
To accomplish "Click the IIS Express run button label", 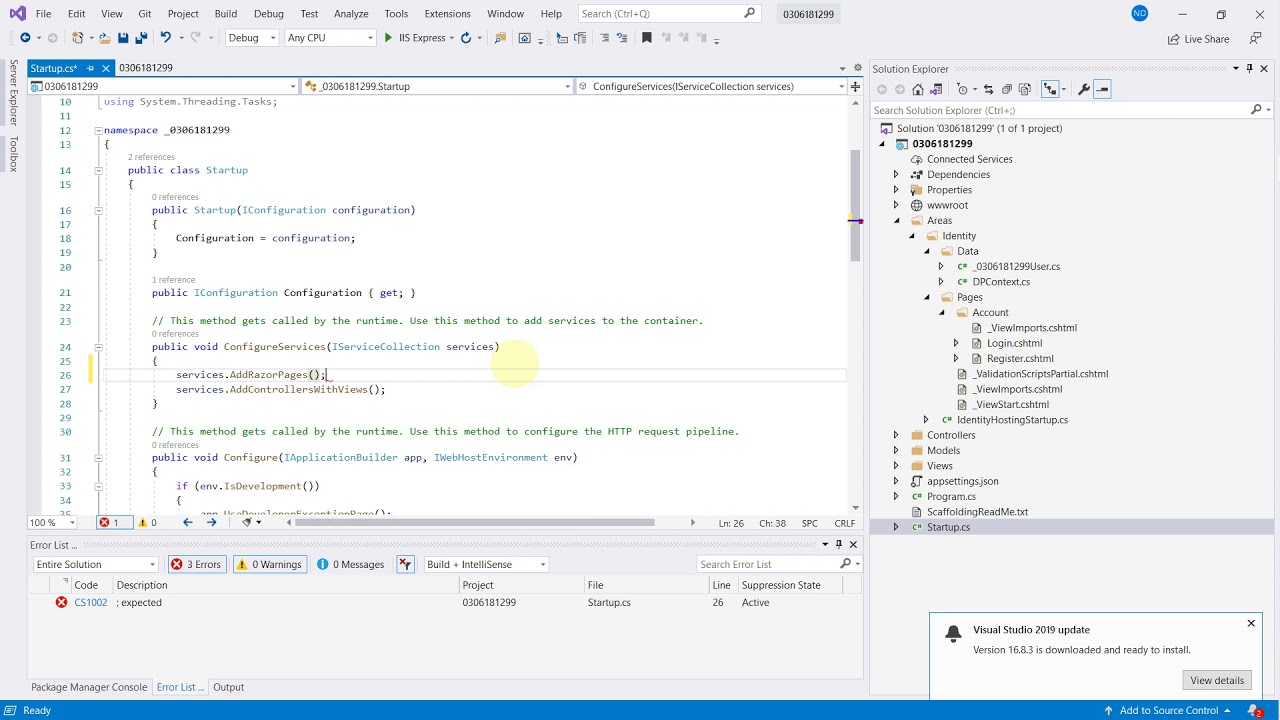I will (x=422, y=38).
